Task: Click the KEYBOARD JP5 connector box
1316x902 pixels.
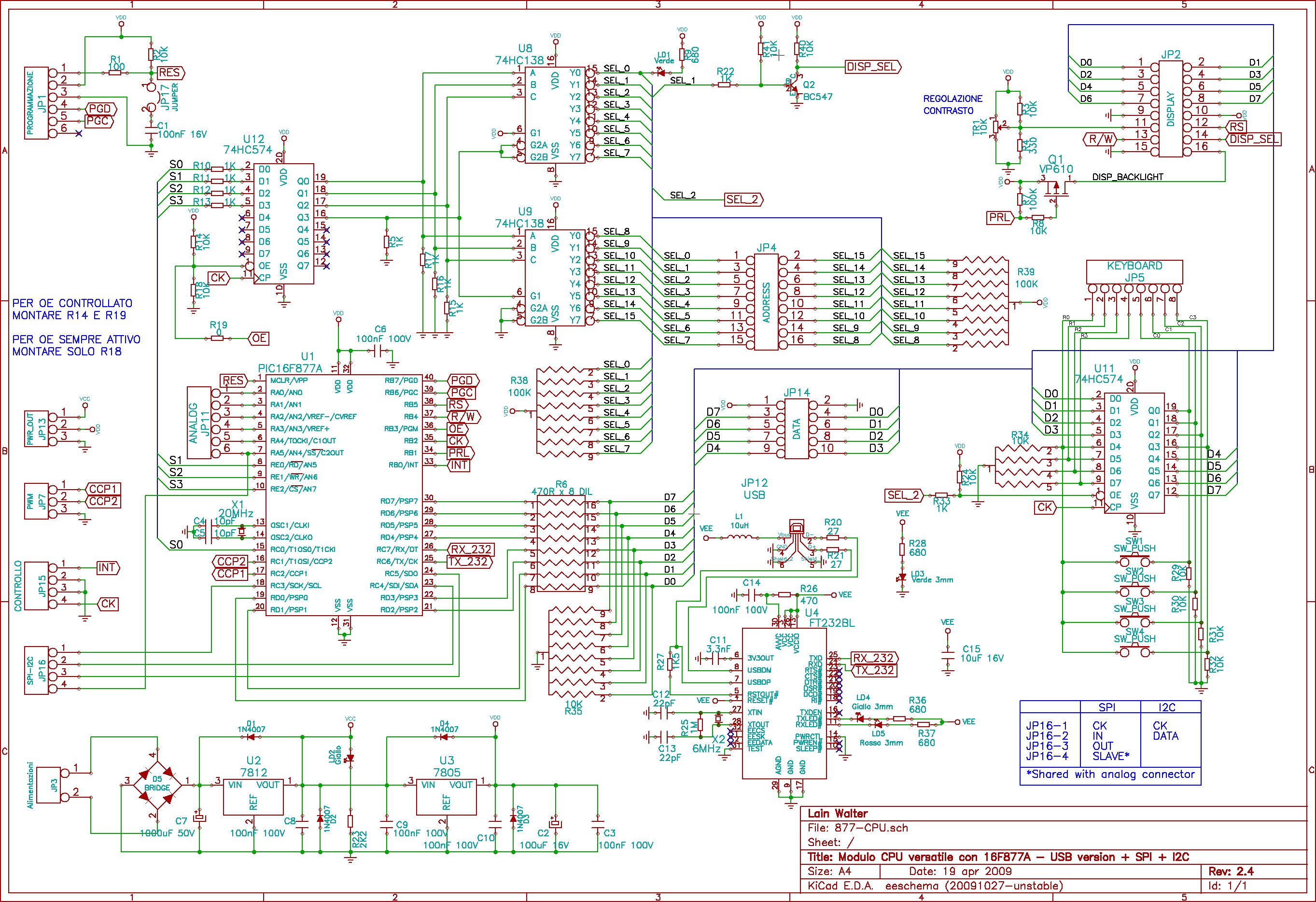Action: tap(1134, 272)
